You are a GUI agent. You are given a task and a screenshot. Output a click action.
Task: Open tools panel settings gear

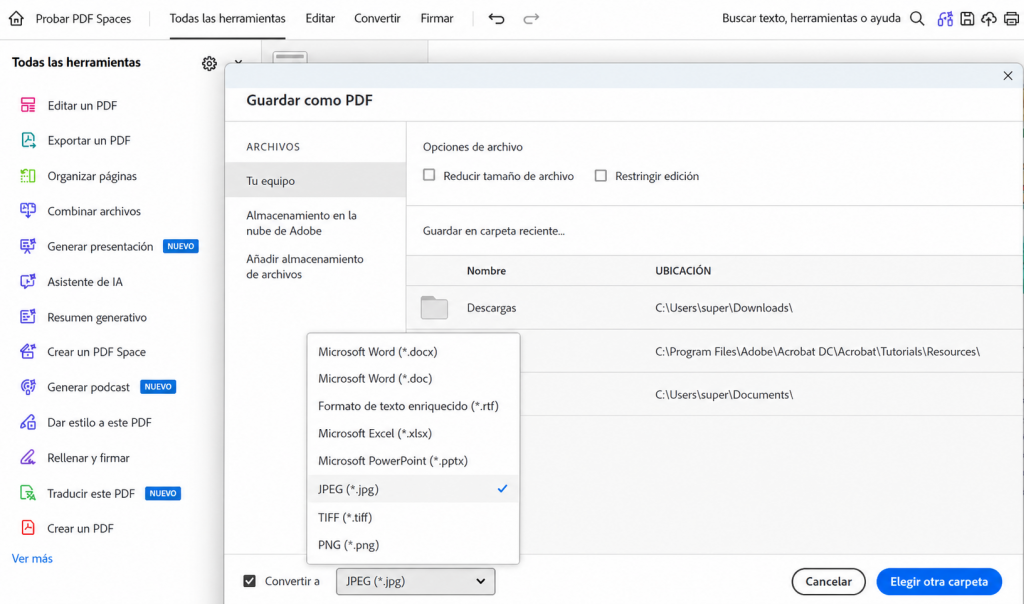click(209, 63)
